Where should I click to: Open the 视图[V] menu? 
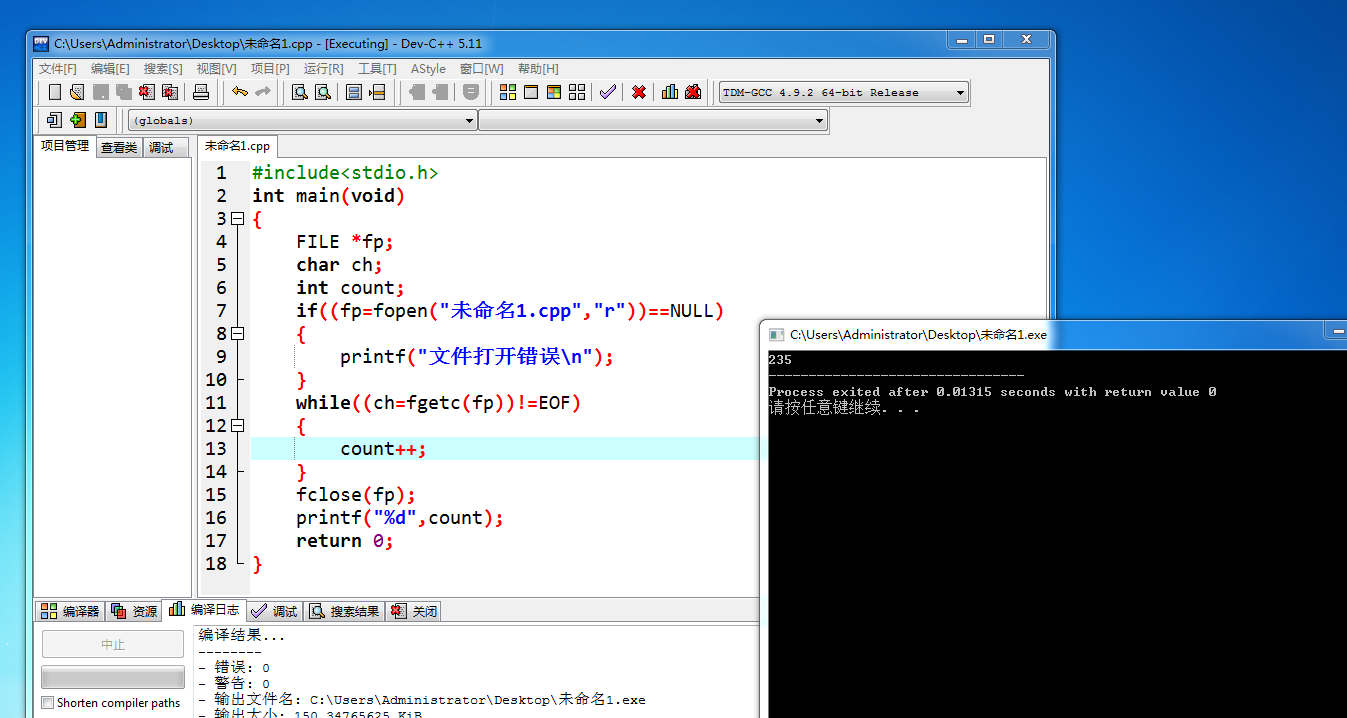(216, 69)
